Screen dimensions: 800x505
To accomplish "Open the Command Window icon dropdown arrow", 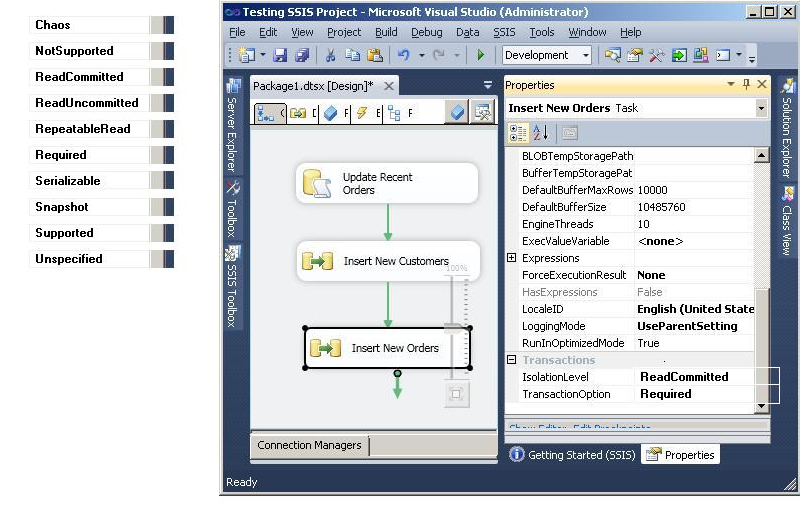I will coord(739,55).
